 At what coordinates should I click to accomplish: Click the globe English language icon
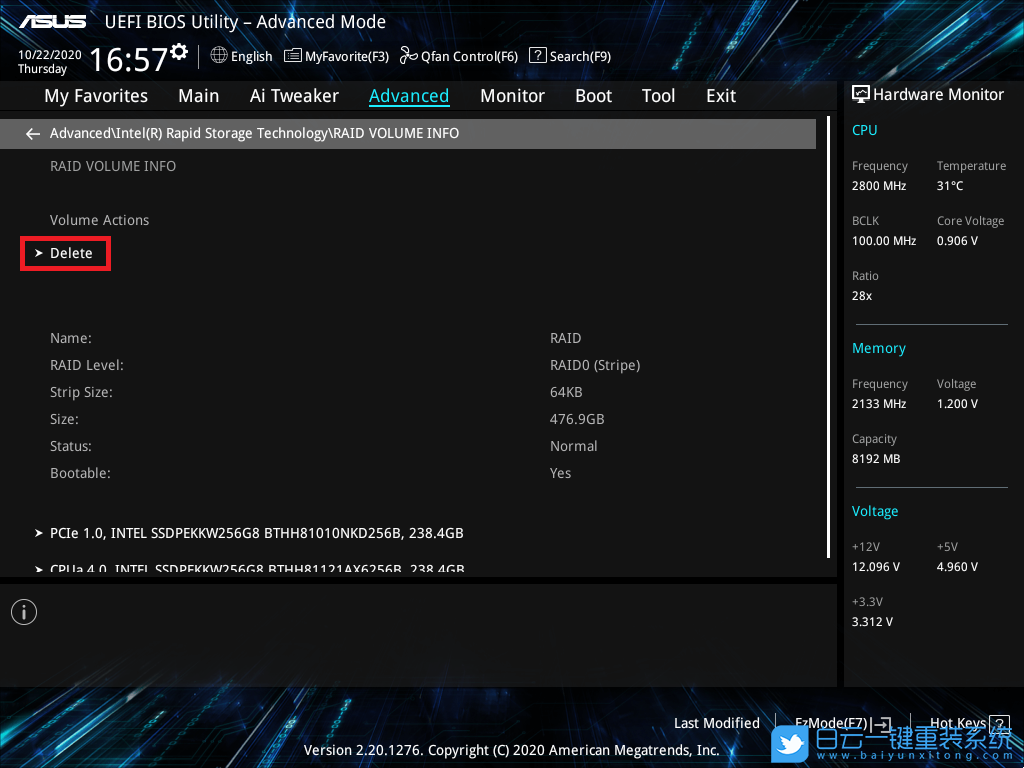tap(219, 56)
